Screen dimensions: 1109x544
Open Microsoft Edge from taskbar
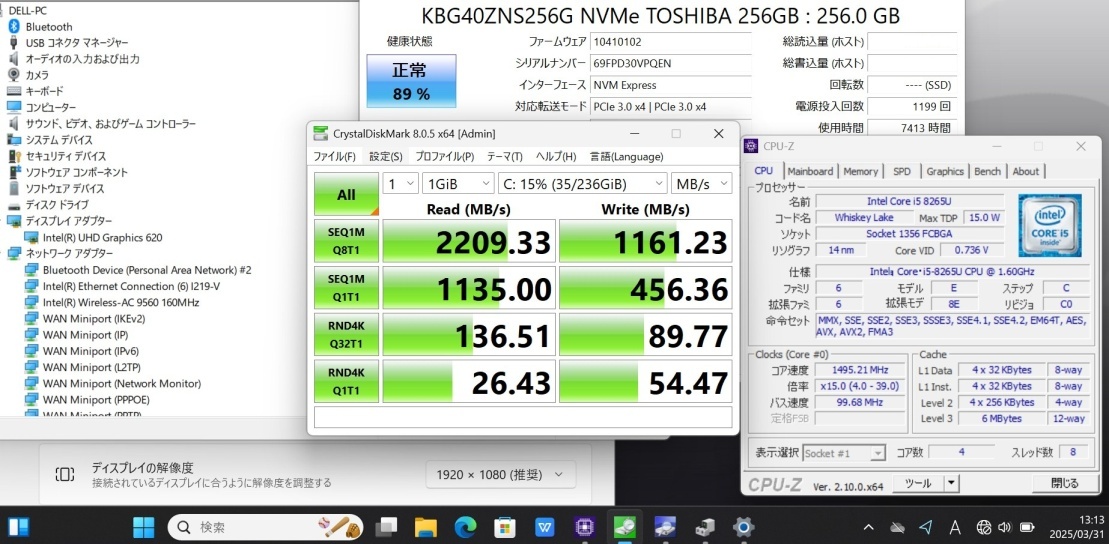pos(465,527)
